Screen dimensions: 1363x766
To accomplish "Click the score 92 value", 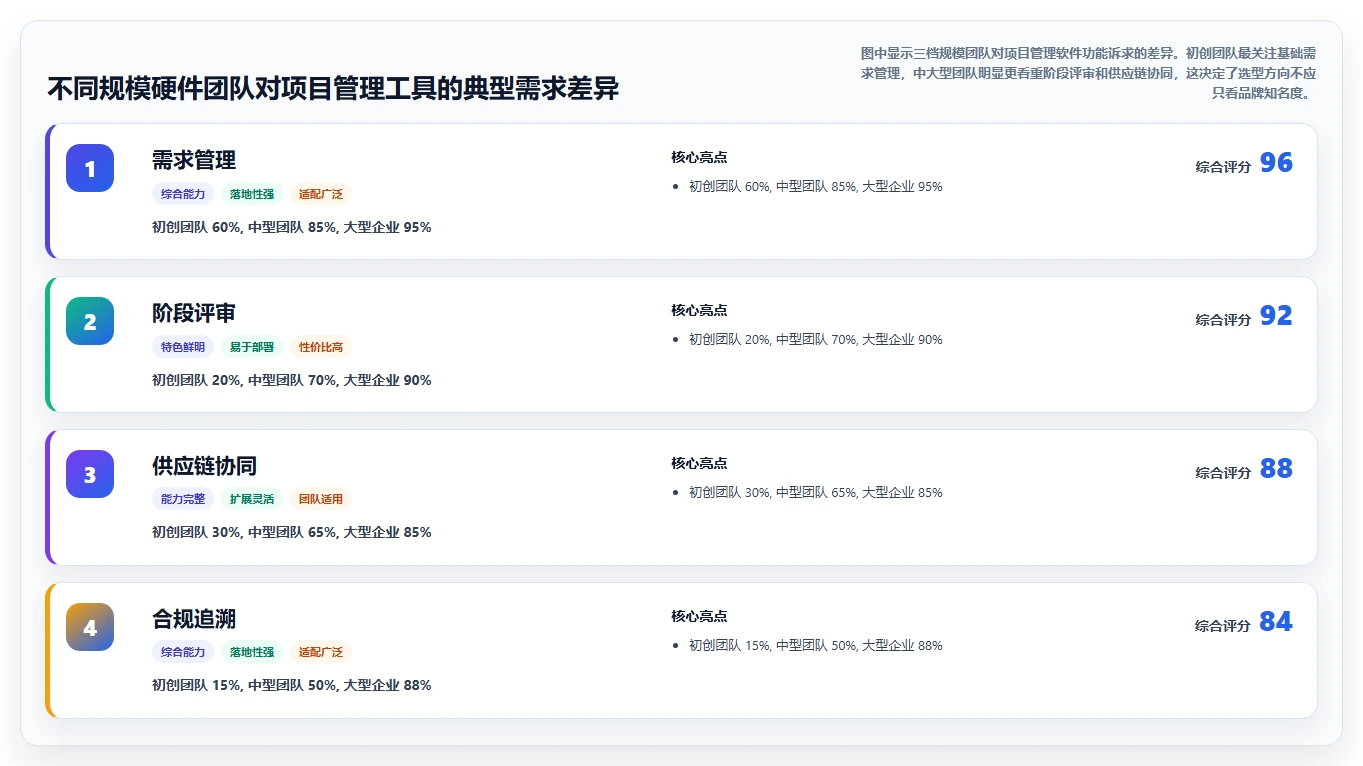I will (x=1276, y=316).
